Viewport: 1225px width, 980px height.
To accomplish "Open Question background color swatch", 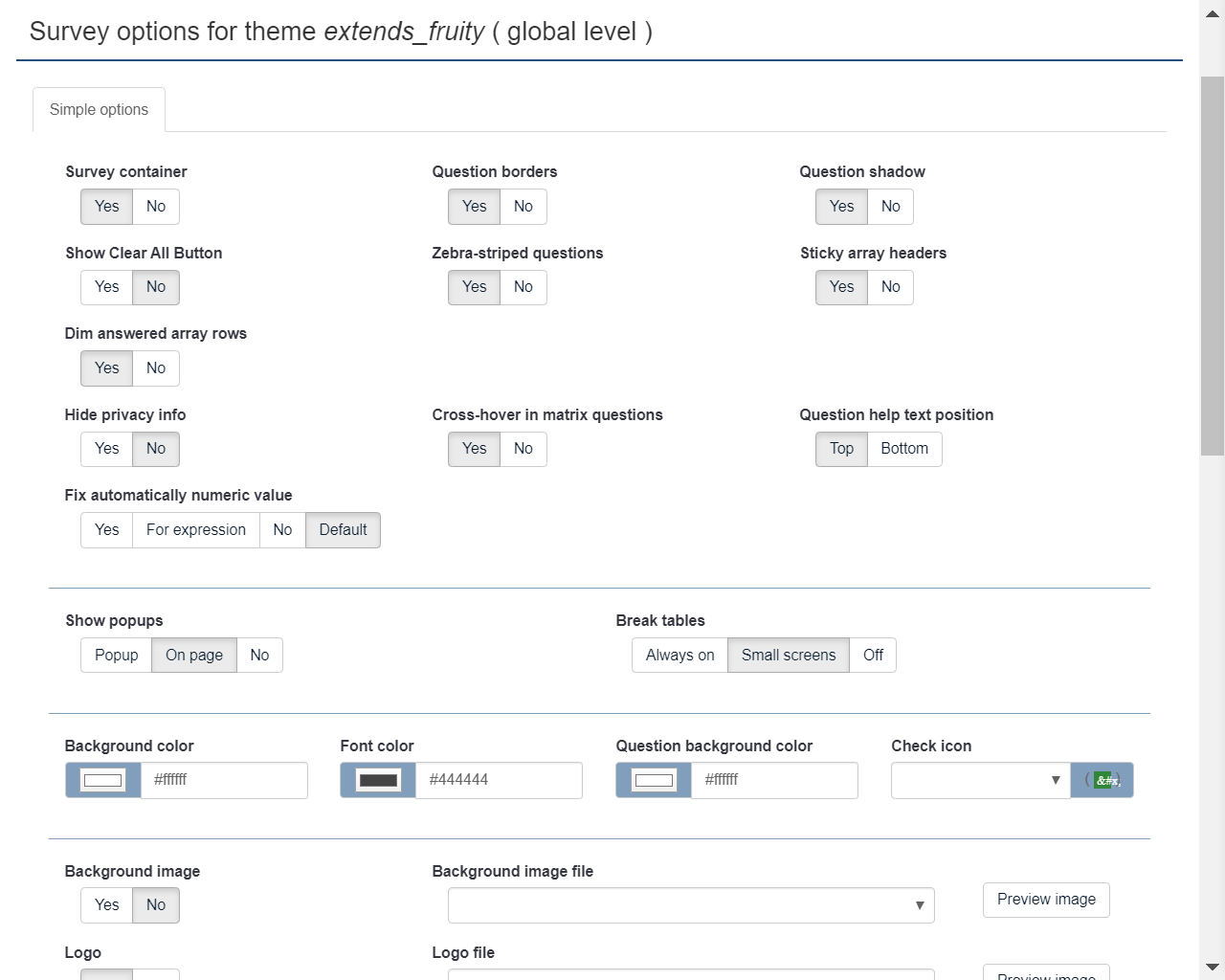I will coord(654,780).
